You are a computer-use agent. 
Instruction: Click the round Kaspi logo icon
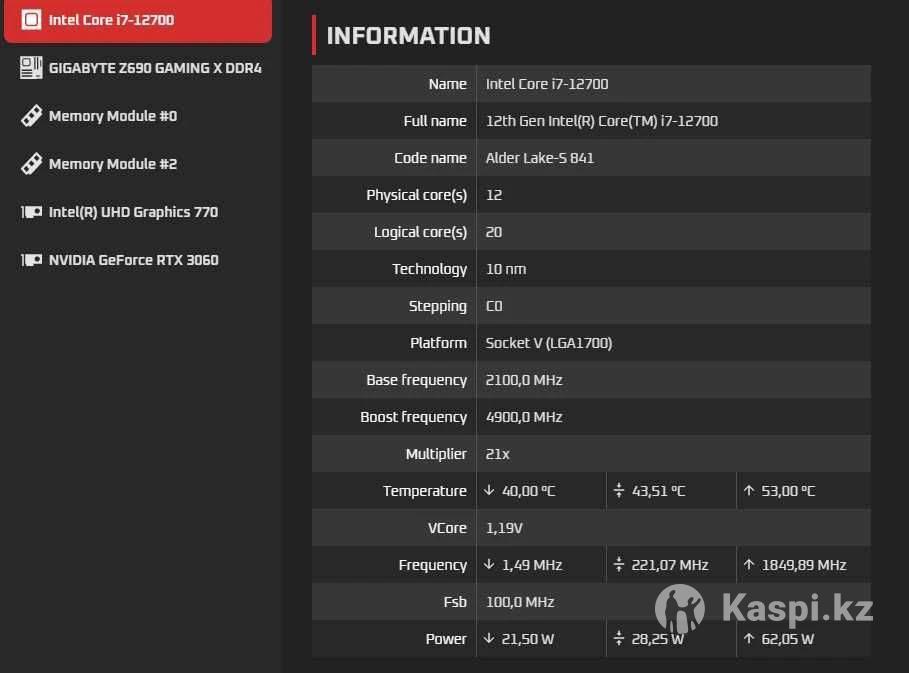click(680, 609)
